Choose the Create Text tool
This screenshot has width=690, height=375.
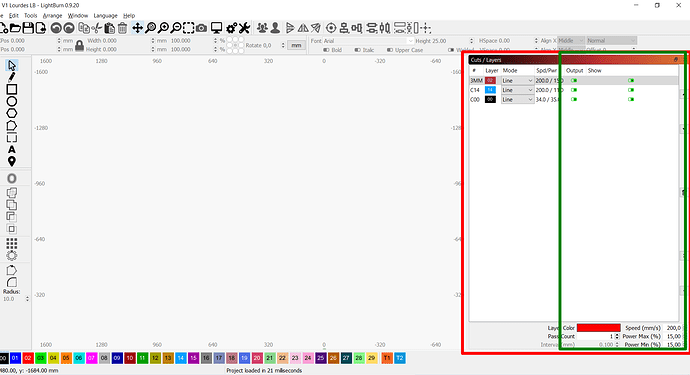pyautogui.click(x=11, y=150)
